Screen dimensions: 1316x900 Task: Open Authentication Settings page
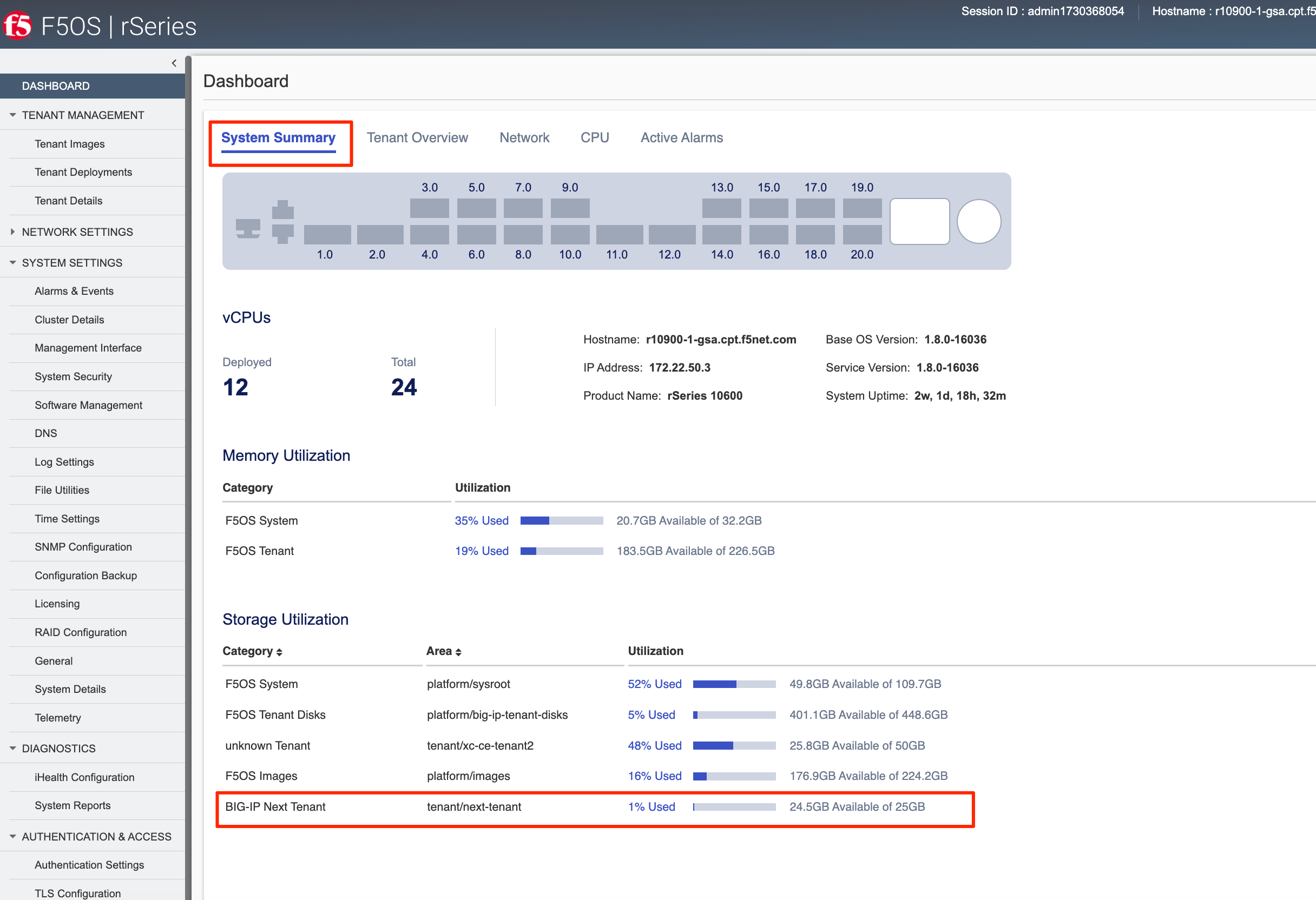coord(89,865)
